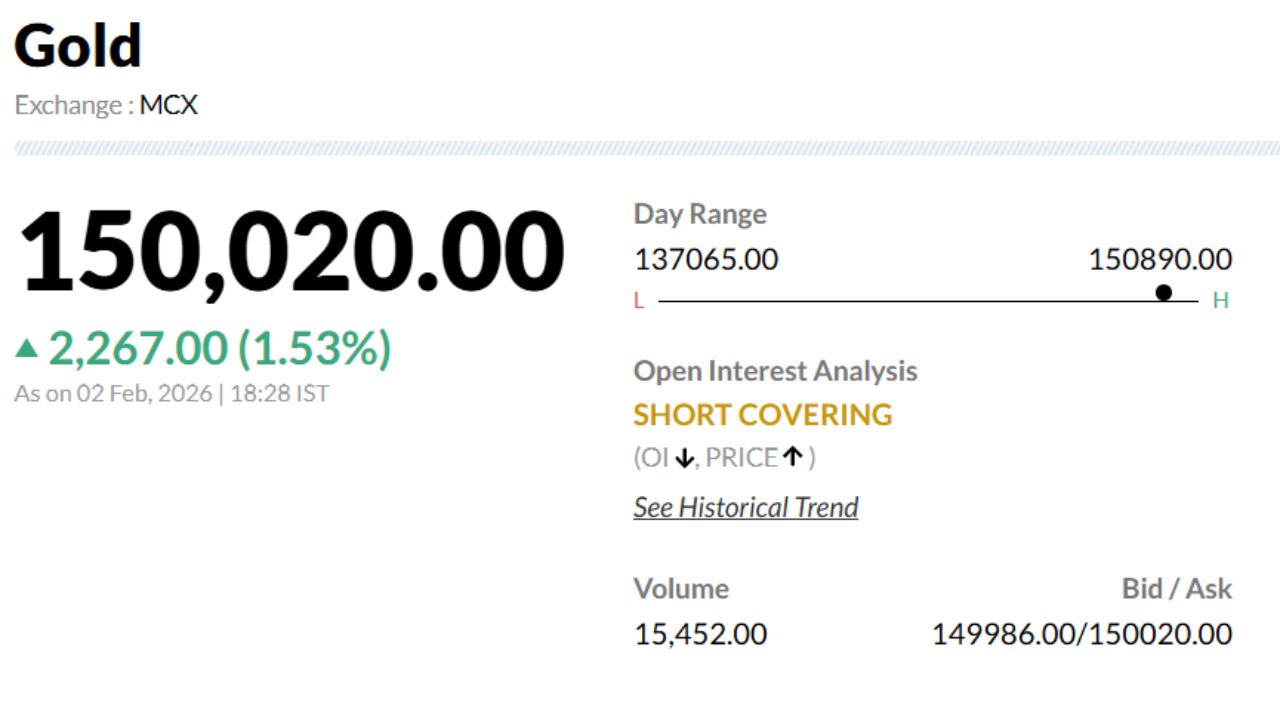Click the PRICE up arrow icon
Screen dimensions: 1280x720
793,457
